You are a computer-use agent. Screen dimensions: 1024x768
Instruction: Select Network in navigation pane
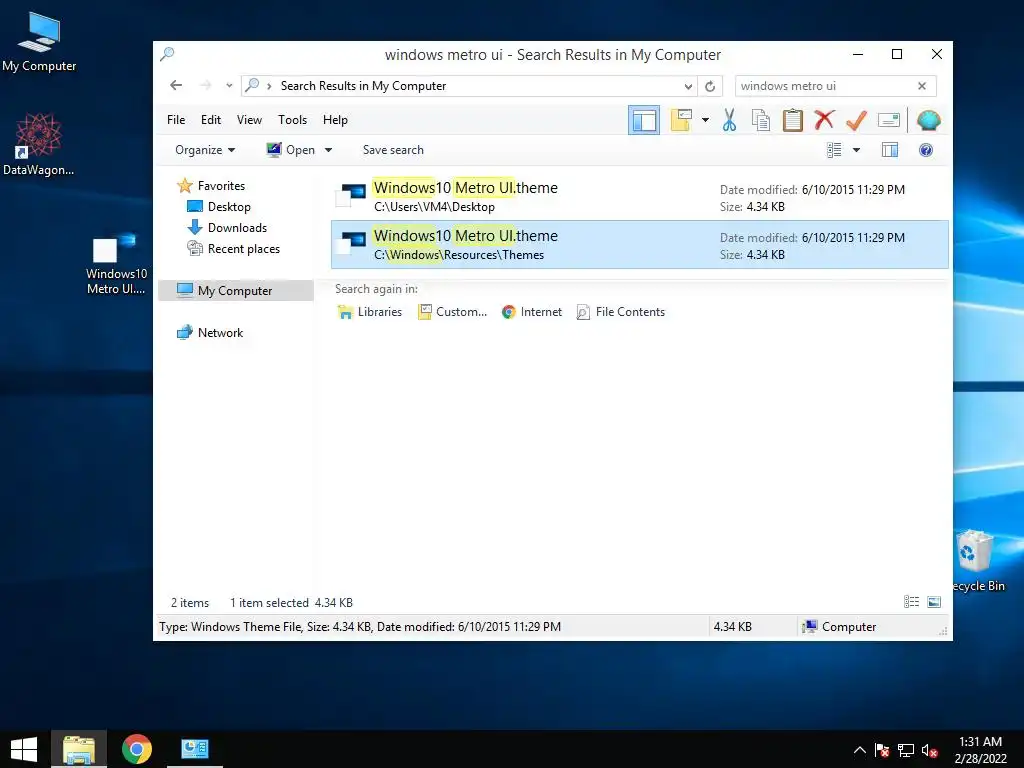coord(220,332)
